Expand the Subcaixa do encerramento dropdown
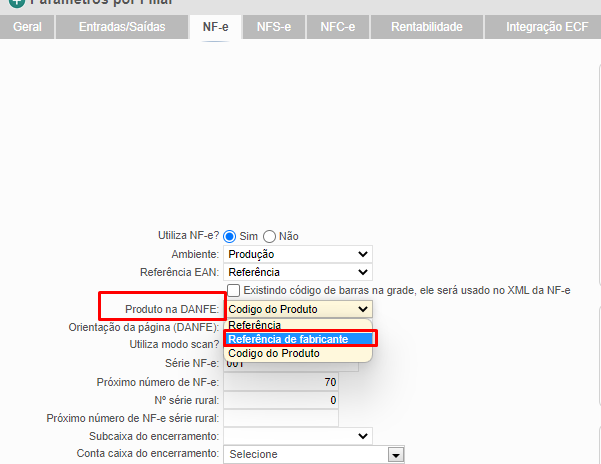Image resolution: width=601 pixels, height=464 pixels. coord(298,436)
